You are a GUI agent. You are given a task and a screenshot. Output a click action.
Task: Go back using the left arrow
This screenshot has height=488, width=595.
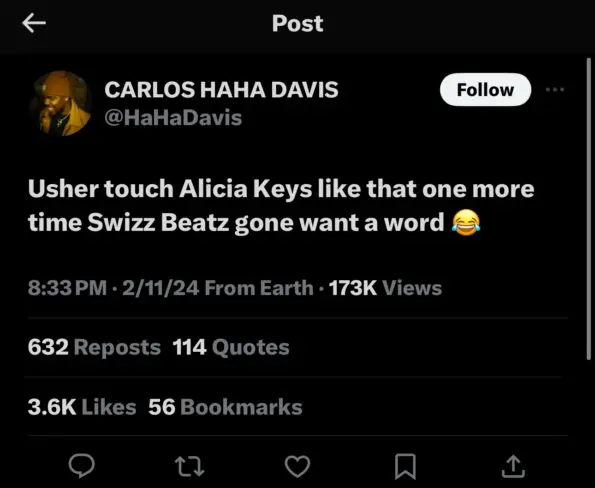tap(34, 23)
